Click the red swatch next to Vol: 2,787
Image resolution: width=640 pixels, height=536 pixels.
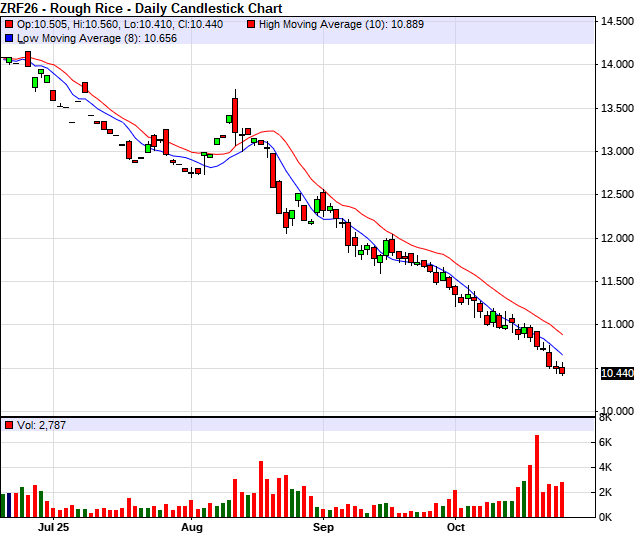coord(9,425)
